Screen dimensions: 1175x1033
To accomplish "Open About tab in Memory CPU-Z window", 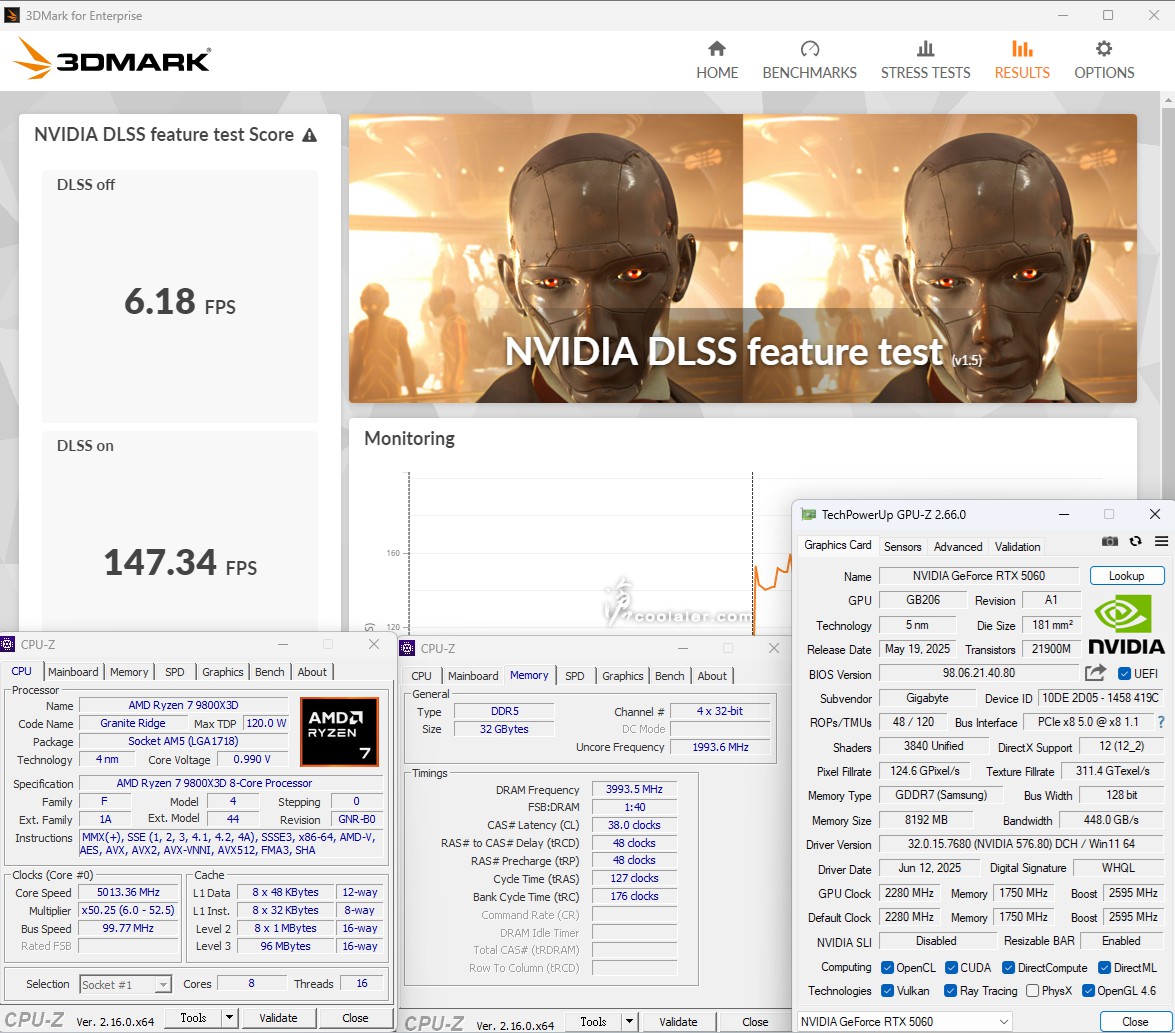I will 712,676.
